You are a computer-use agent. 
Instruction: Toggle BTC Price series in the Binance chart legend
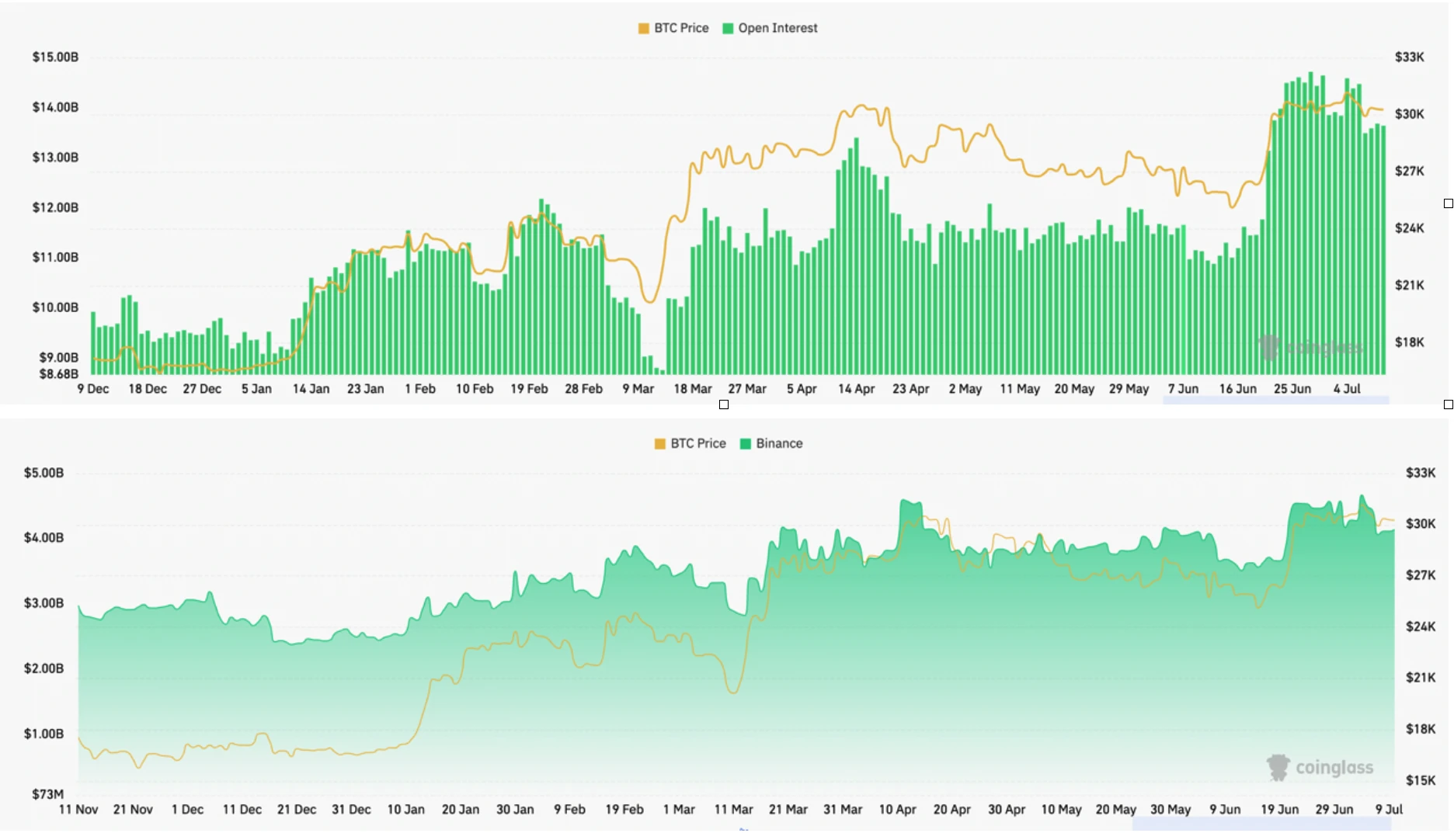(x=690, y=443)
